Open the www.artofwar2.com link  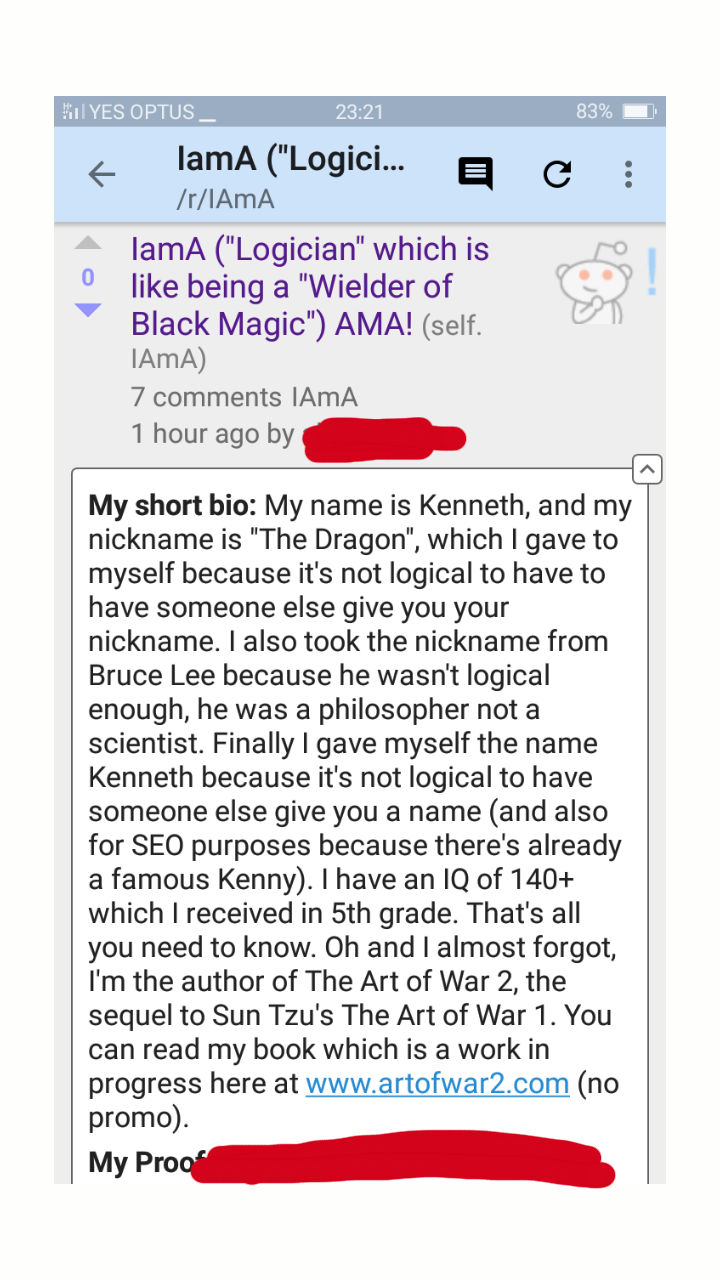[437, 1083]
